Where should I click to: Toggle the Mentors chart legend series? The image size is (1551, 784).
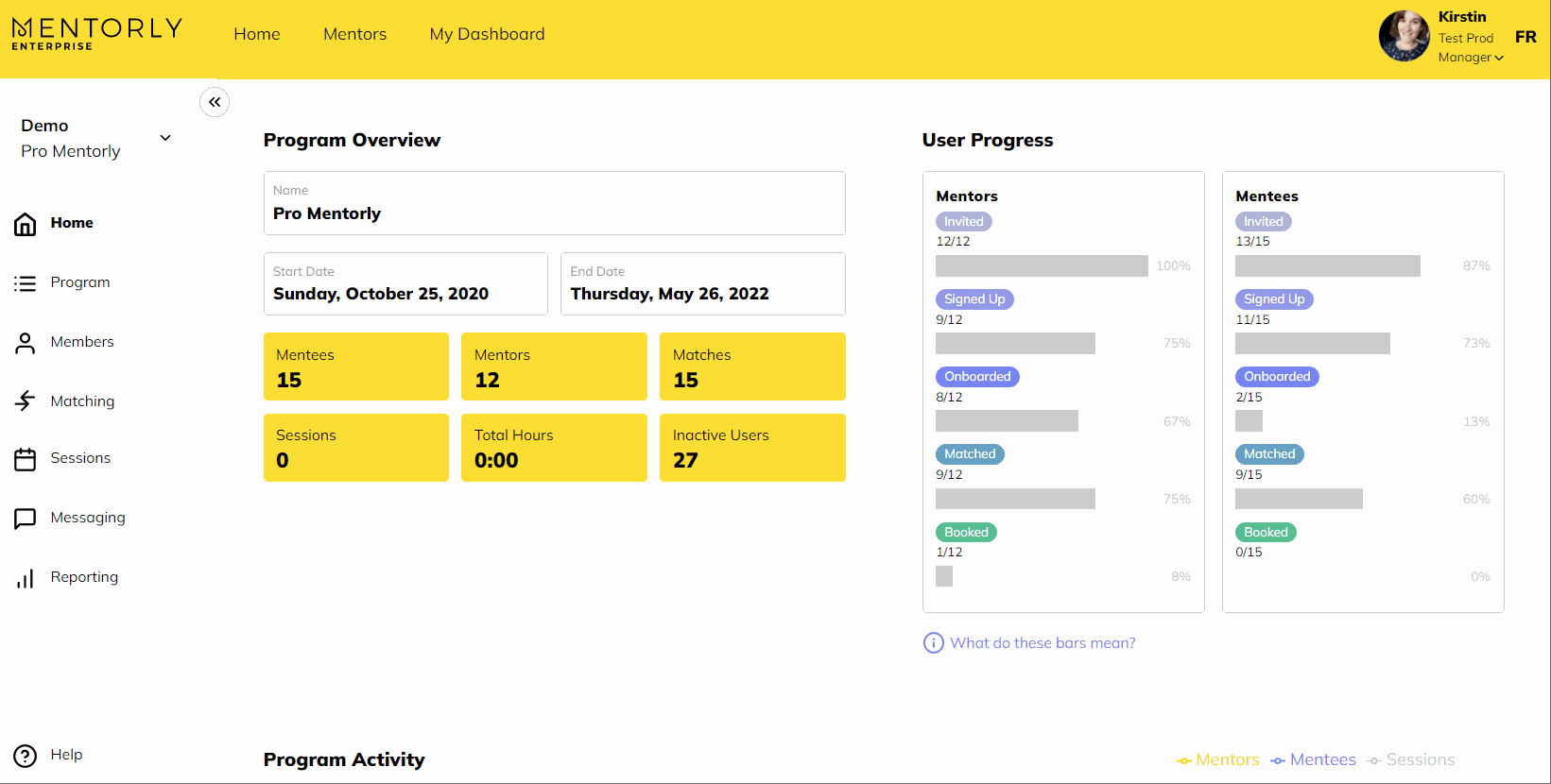[x=1217, y=760]
